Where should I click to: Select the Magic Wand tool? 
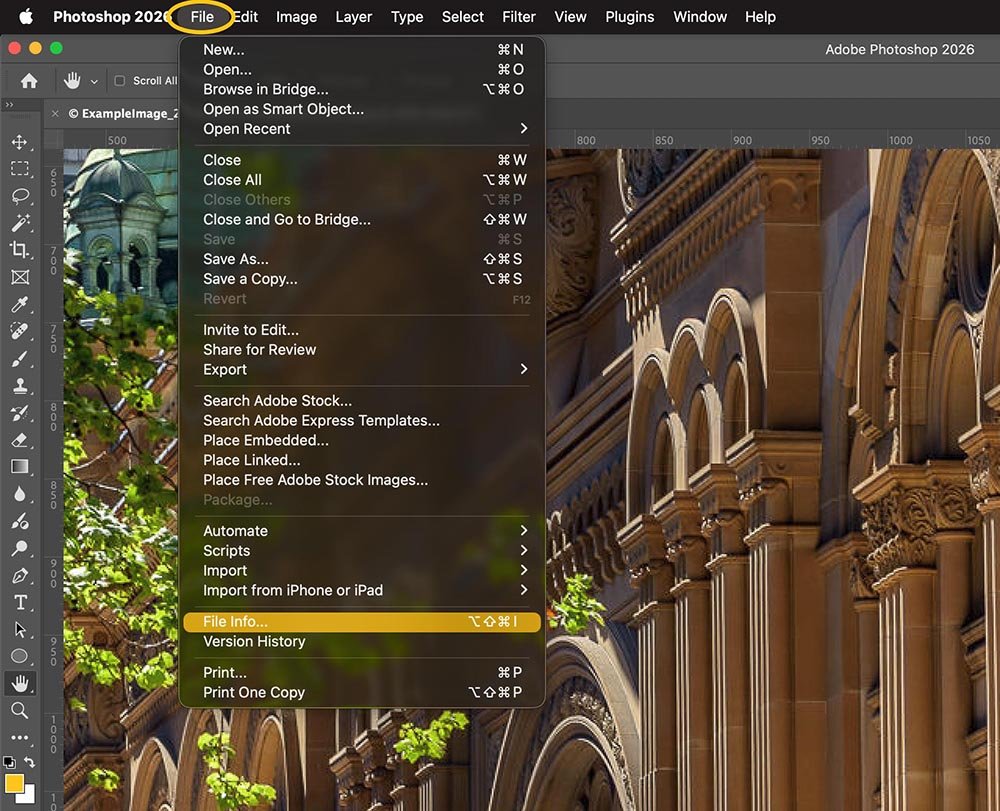[20, 223]
